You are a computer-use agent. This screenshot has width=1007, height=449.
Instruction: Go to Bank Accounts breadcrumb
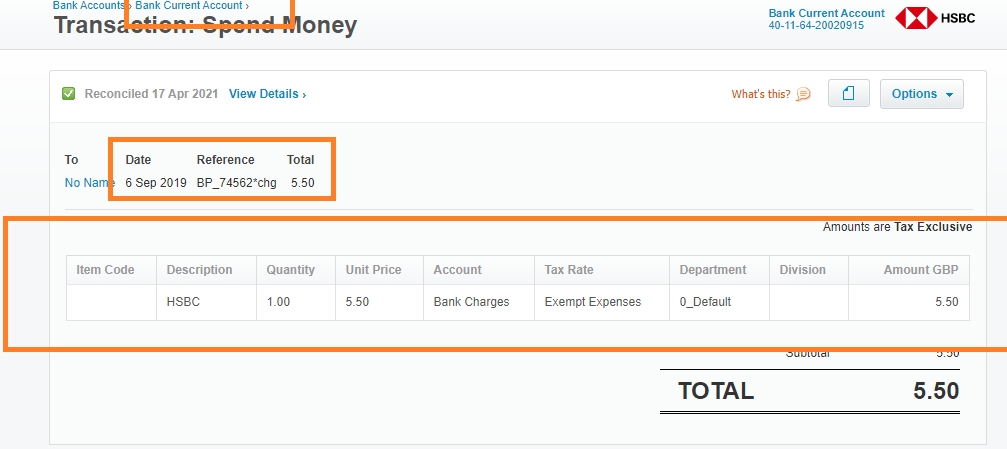[x=89, y=5]
